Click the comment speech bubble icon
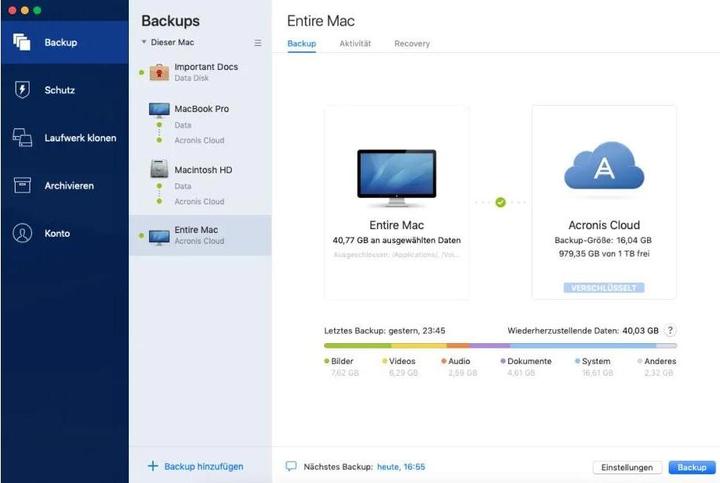The height and width of the screenshot is (483, 720). point(291,466)
